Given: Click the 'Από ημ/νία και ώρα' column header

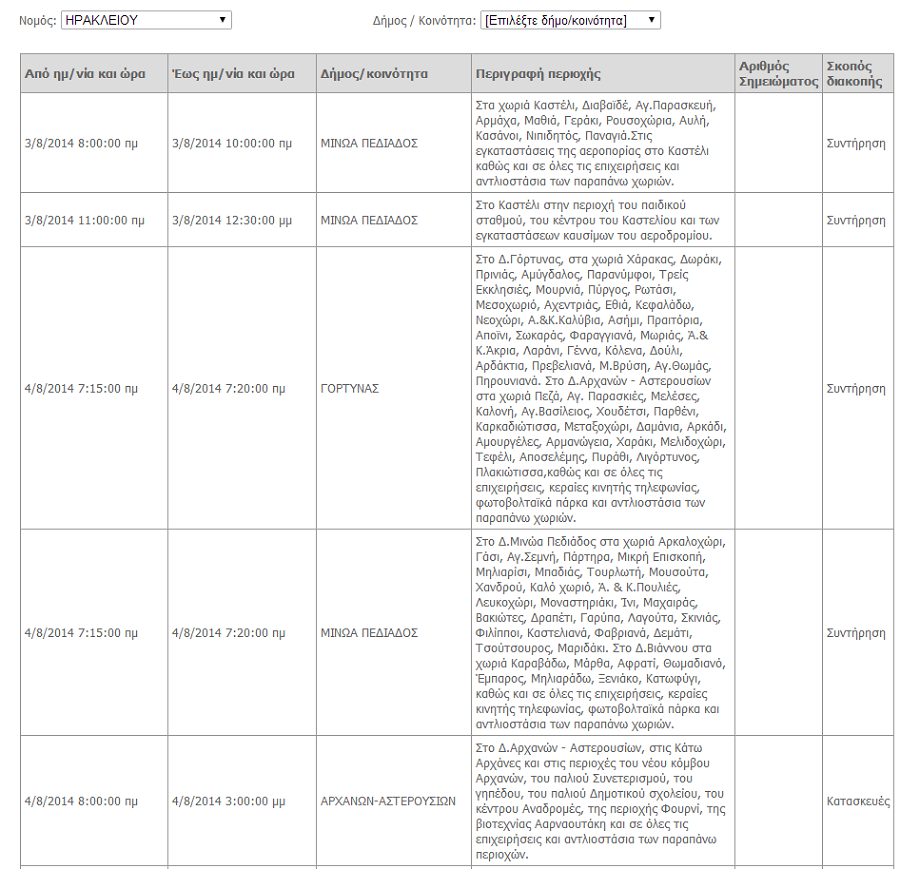Looking at the screenshot, I should (x=85, y=74).
